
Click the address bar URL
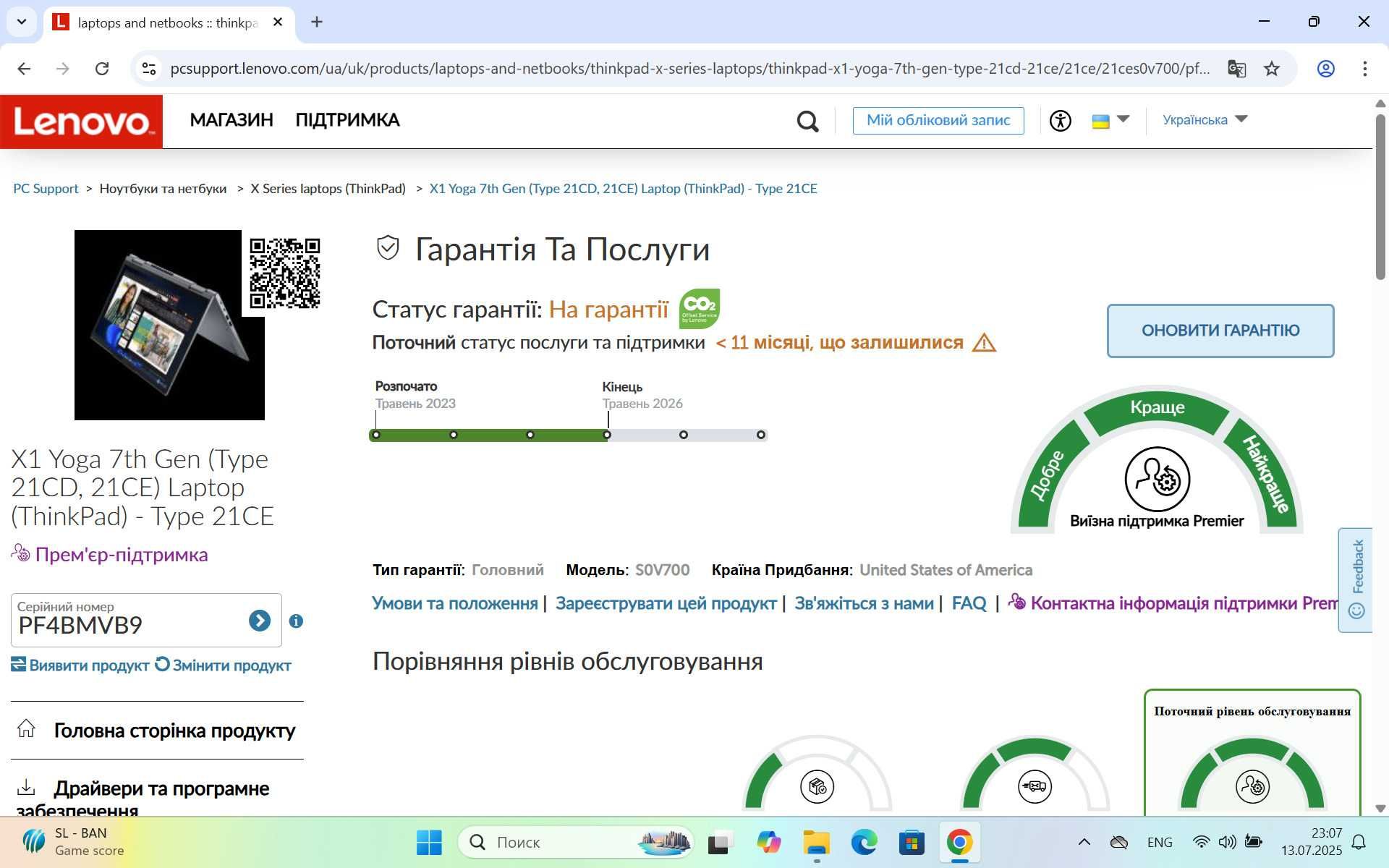click(x=689, y=69)
